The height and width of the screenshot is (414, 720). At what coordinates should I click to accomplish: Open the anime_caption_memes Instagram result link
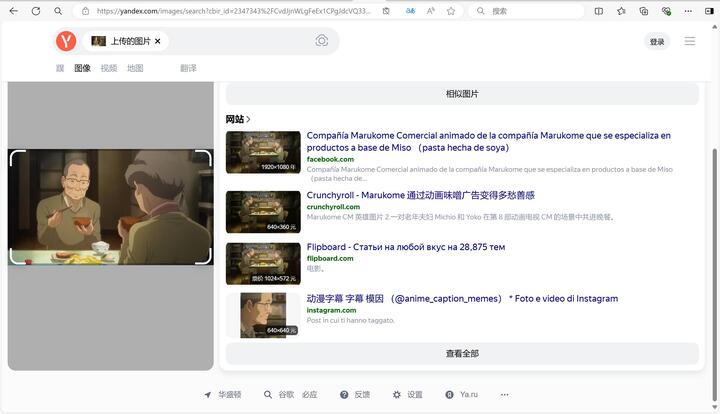point(462,299)
